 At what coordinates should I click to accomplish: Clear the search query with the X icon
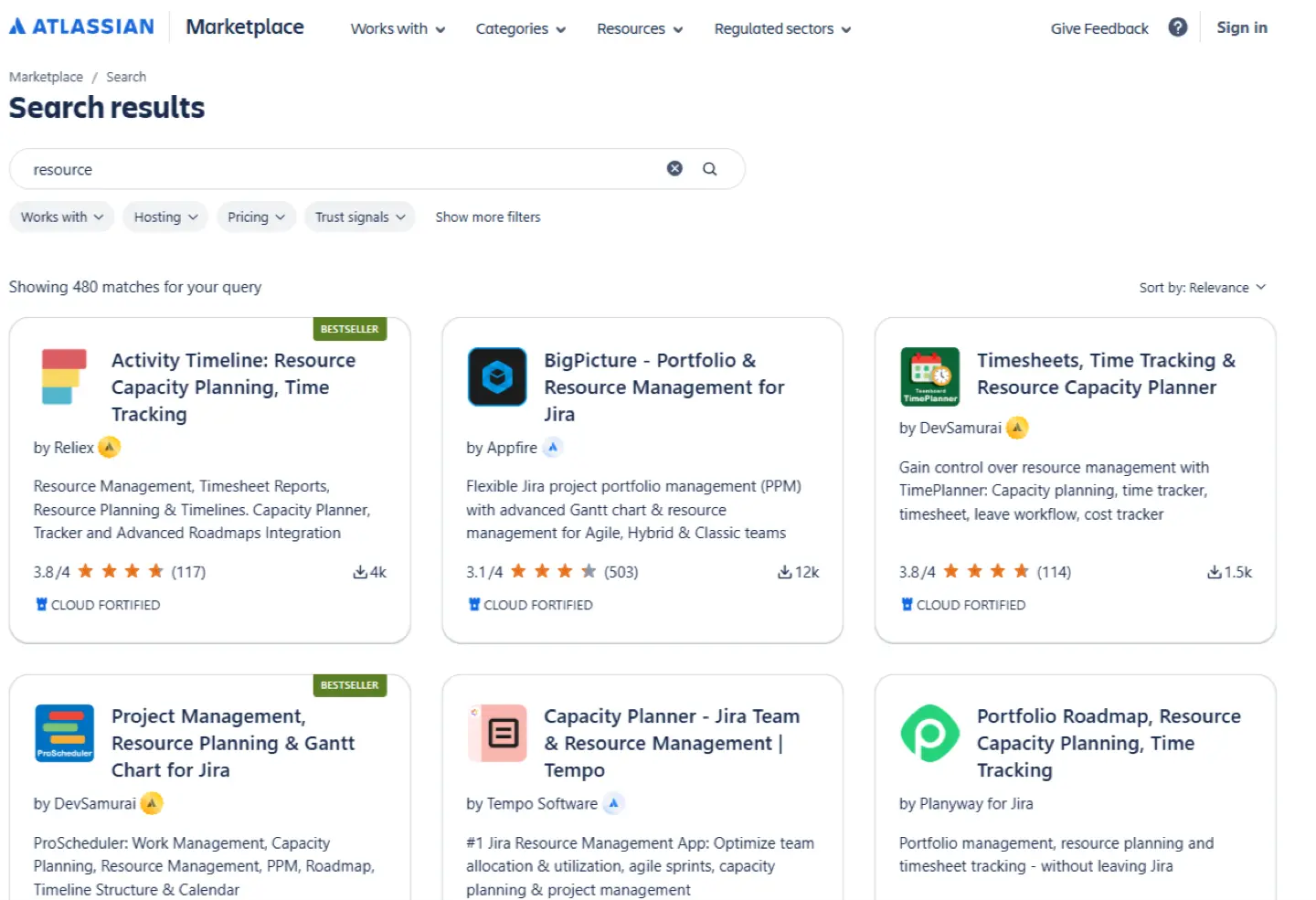click(x=674, y=169)
